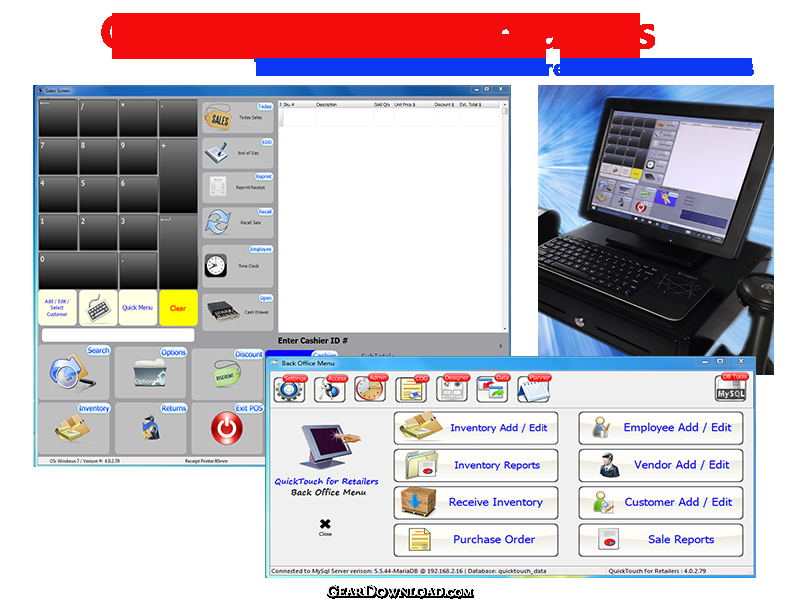Open Inventory Add / Edit in Back Office
Screen dimensions: 800x600
[x=476, y=428]
